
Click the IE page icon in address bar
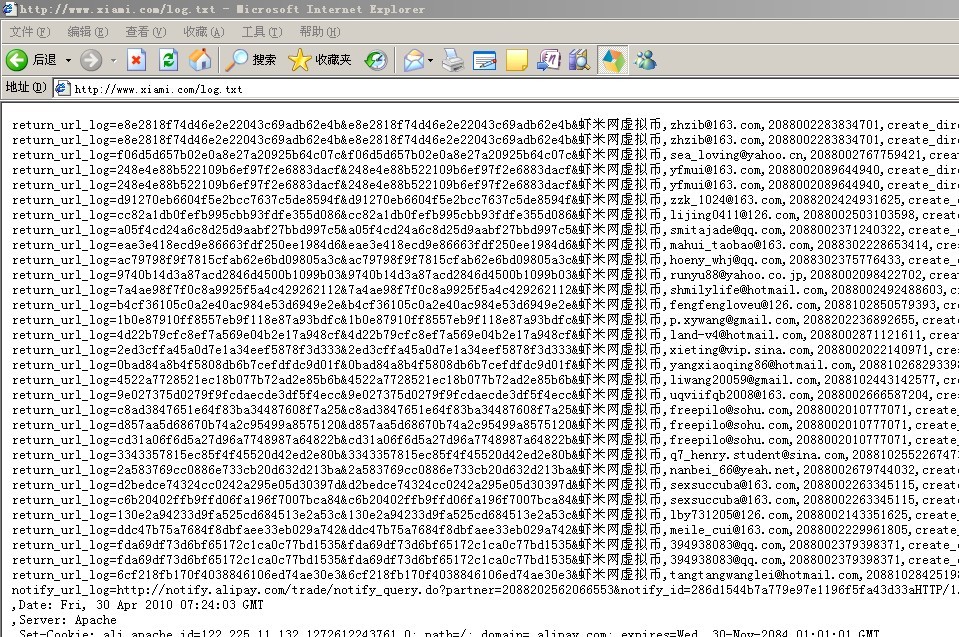point(62,89)
